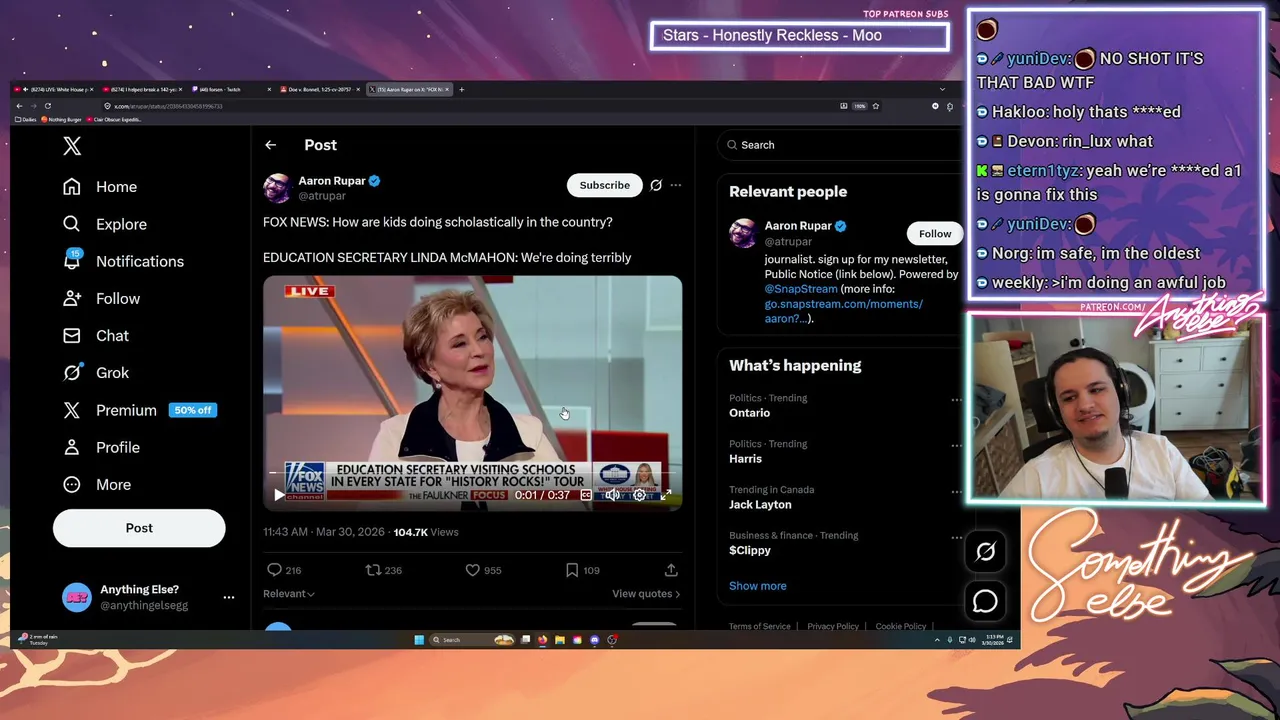Click the Grok icon in the sidebar
1280x720 pixels.
pos(72,372)
